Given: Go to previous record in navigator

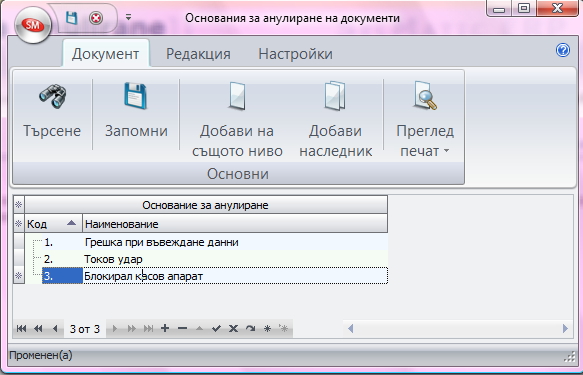Looking at the screenshot, I should [x=55, y=329].
